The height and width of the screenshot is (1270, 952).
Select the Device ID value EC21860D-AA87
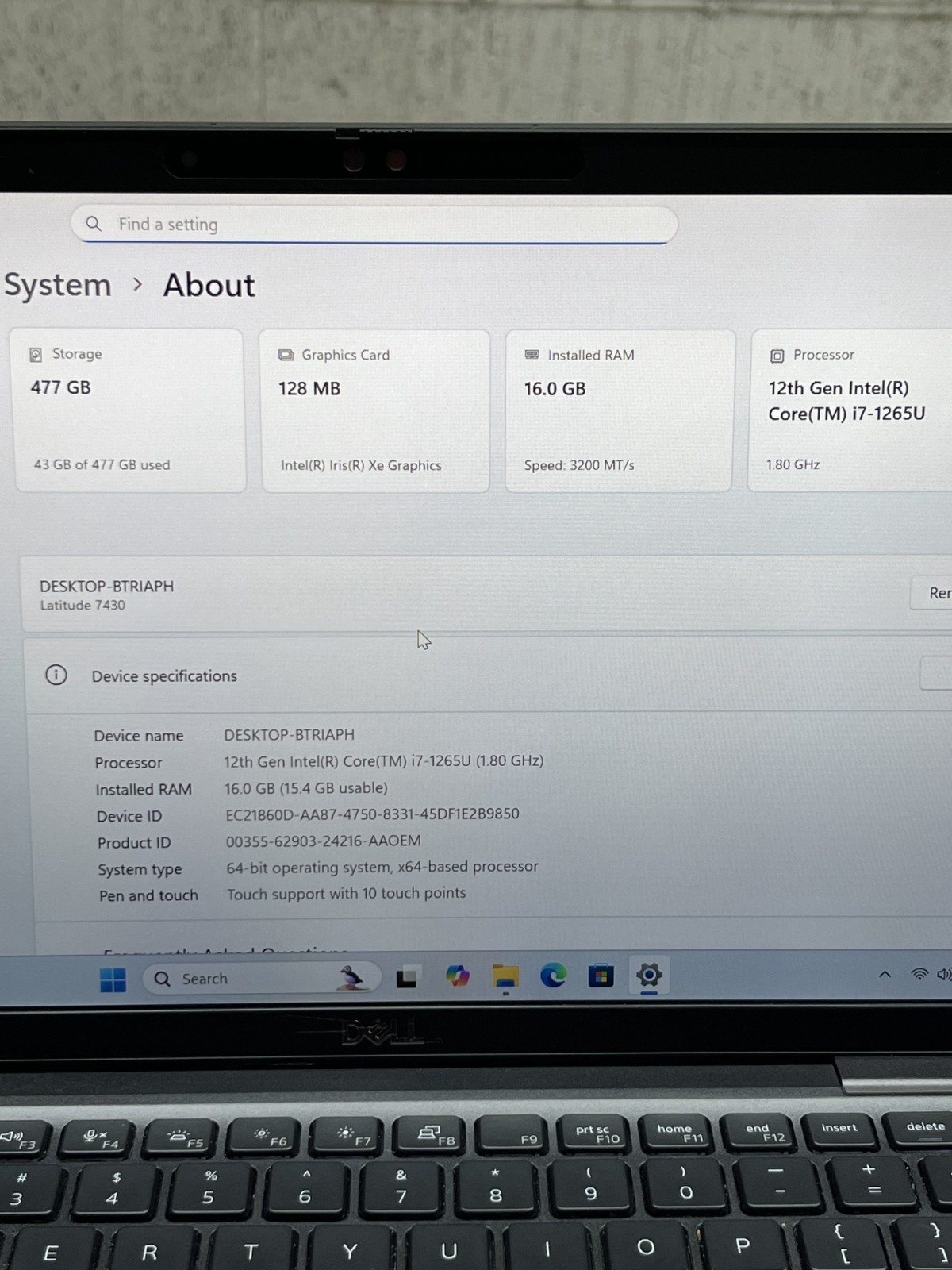point(372,814)
